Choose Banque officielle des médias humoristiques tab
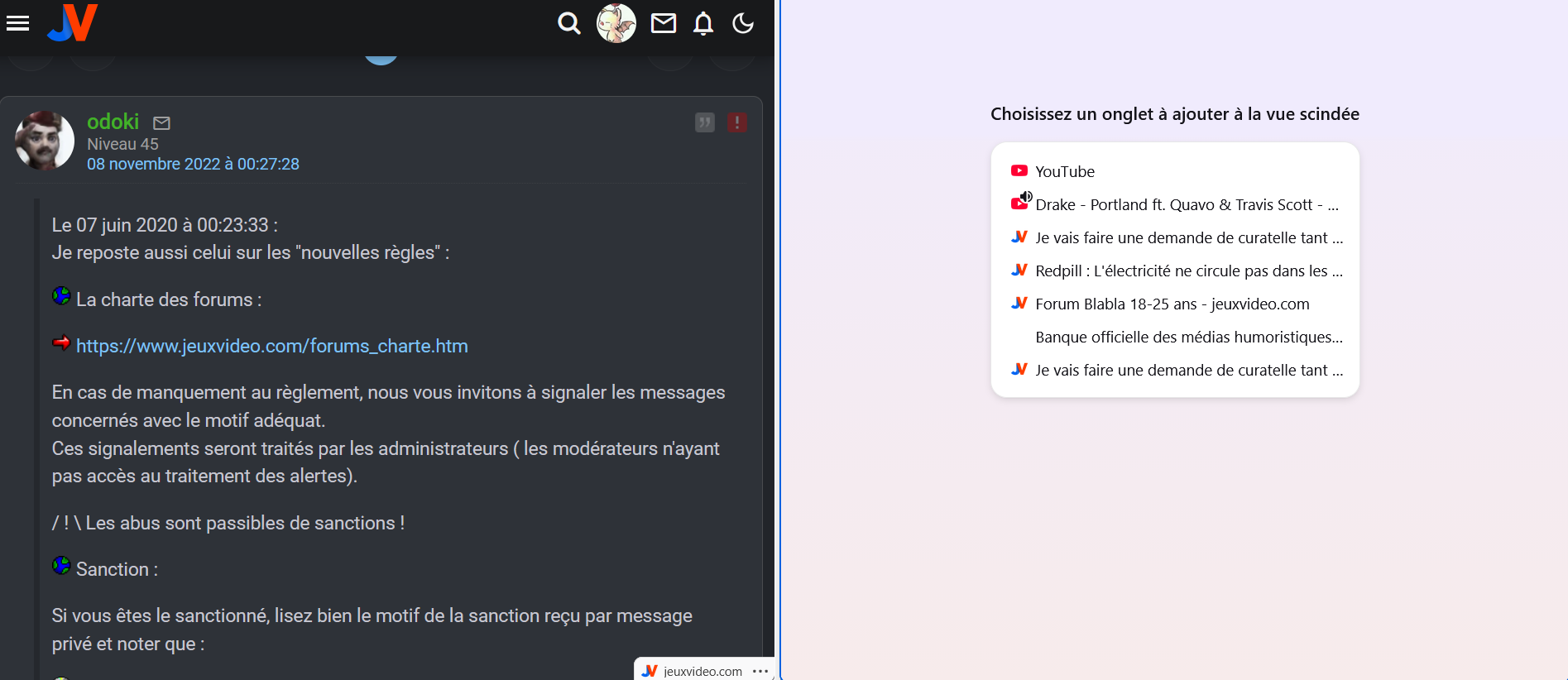Screen dimensions: 1568x680 (1175, 337)
